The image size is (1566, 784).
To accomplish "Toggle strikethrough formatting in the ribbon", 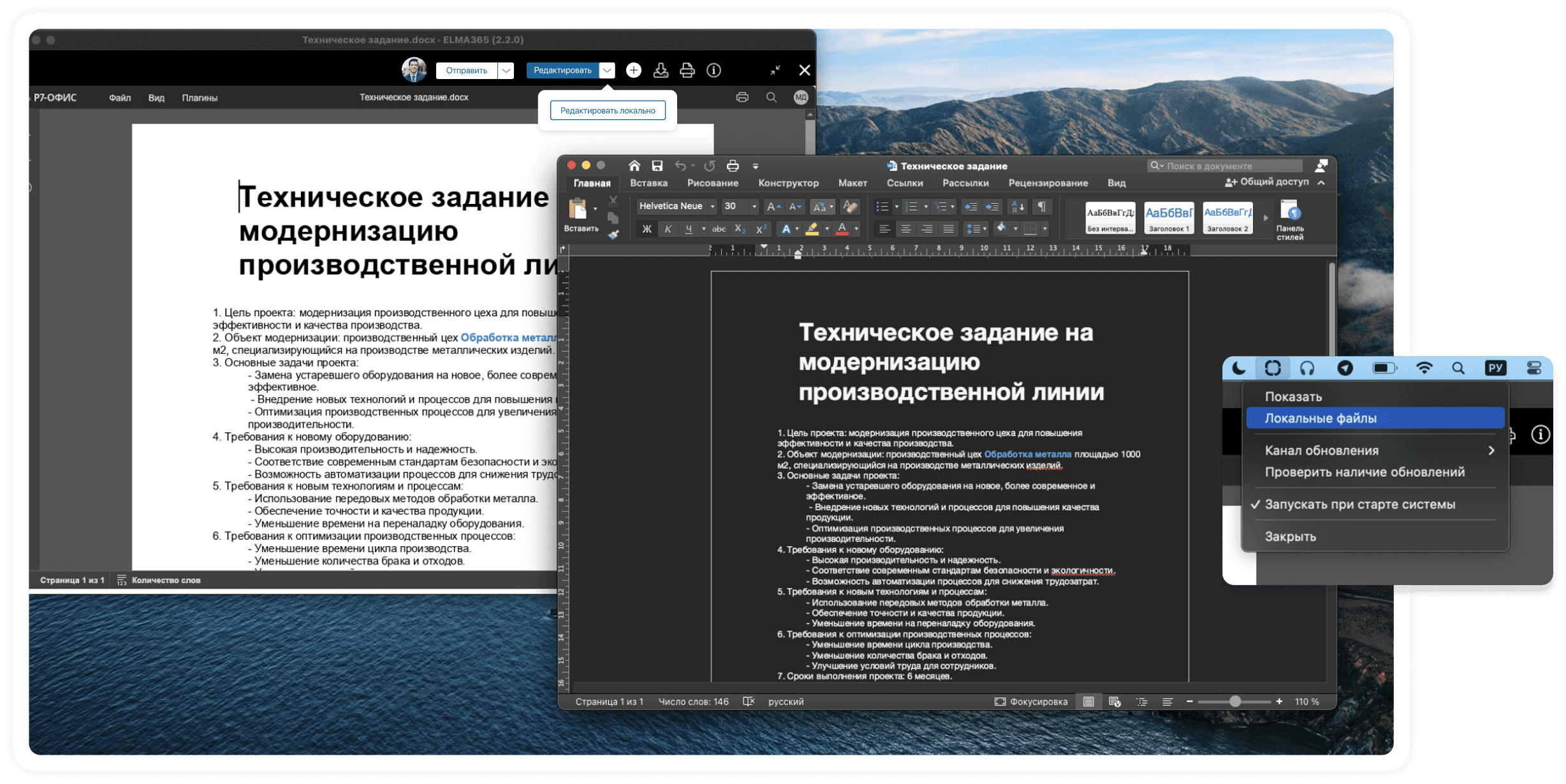I will 719,229.
